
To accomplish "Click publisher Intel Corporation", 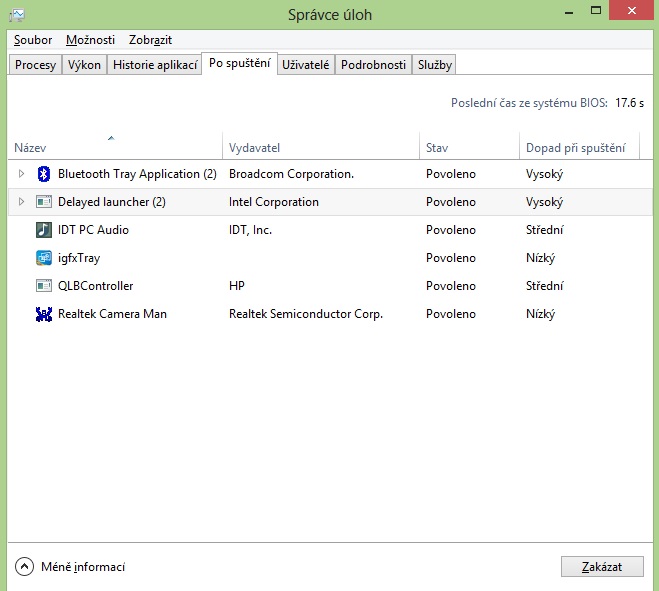I will pos(274,202).
